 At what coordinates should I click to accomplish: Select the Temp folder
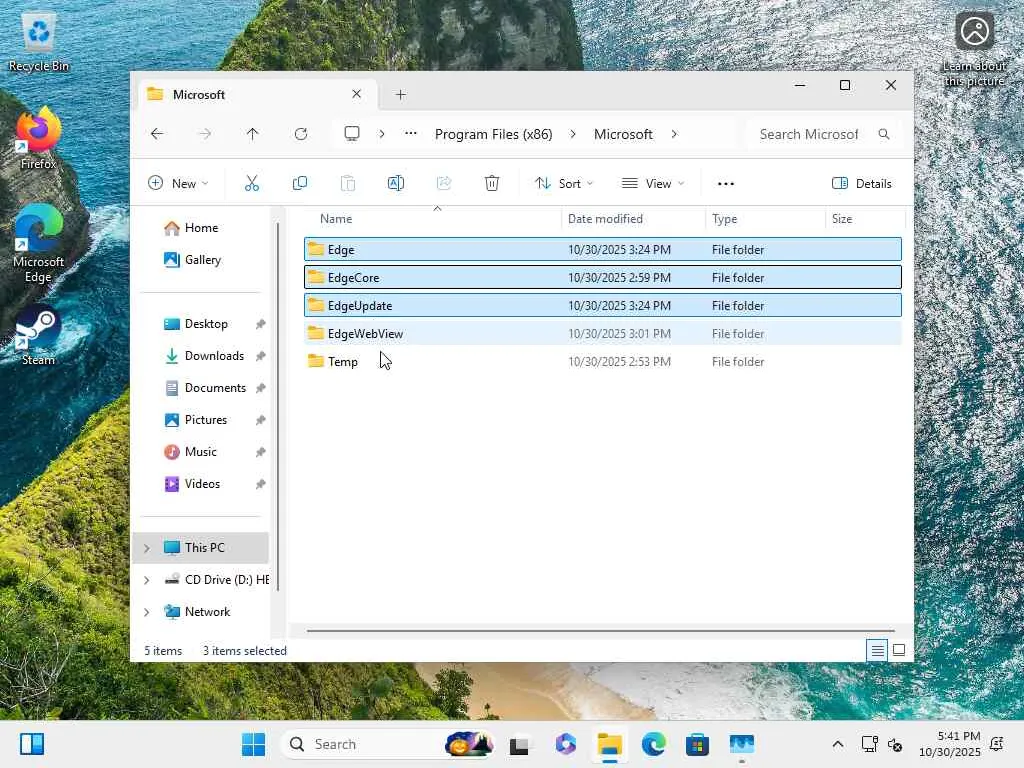(x=603, y=362)
